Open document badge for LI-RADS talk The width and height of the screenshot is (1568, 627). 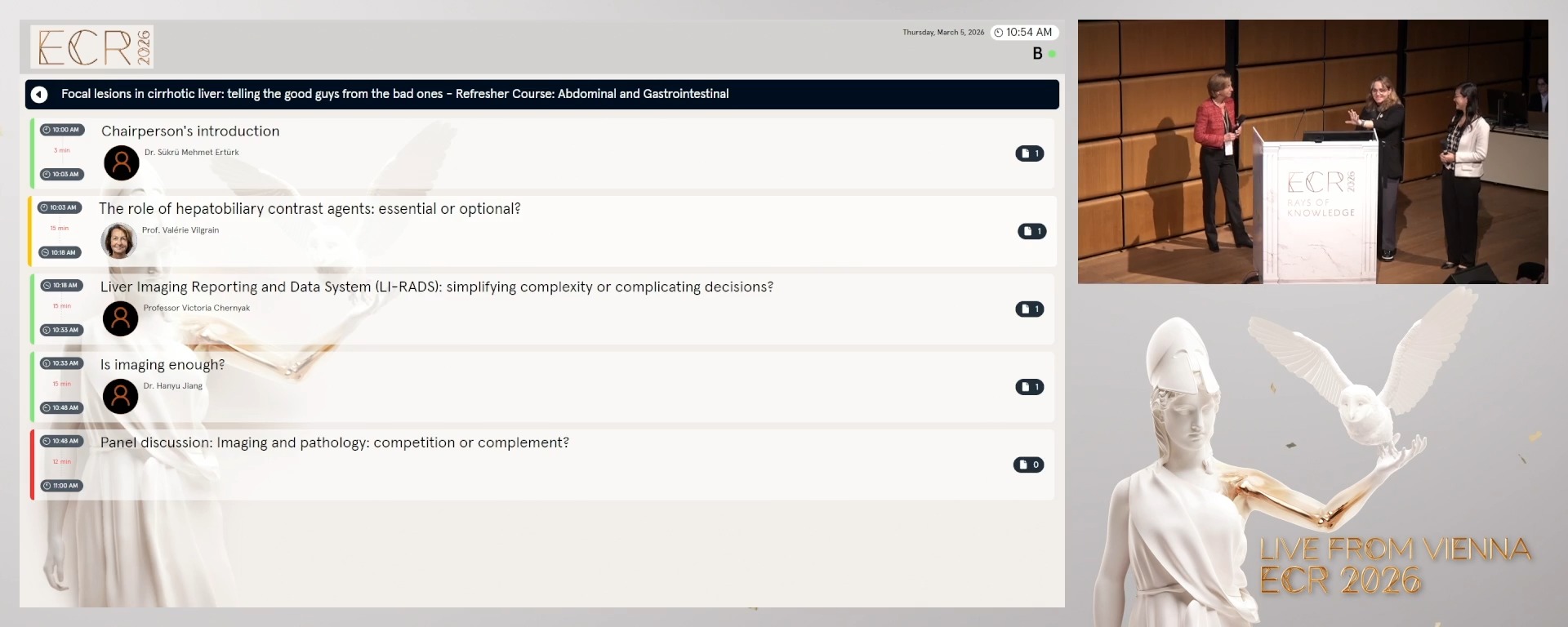tap(1029, 309)
